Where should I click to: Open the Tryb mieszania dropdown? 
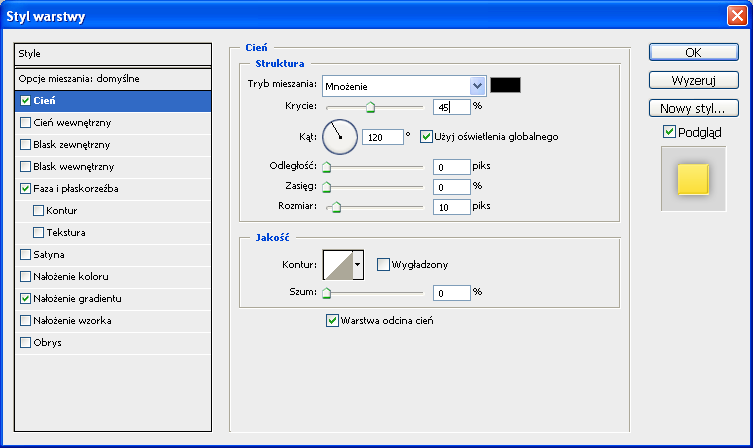[477, 85]
